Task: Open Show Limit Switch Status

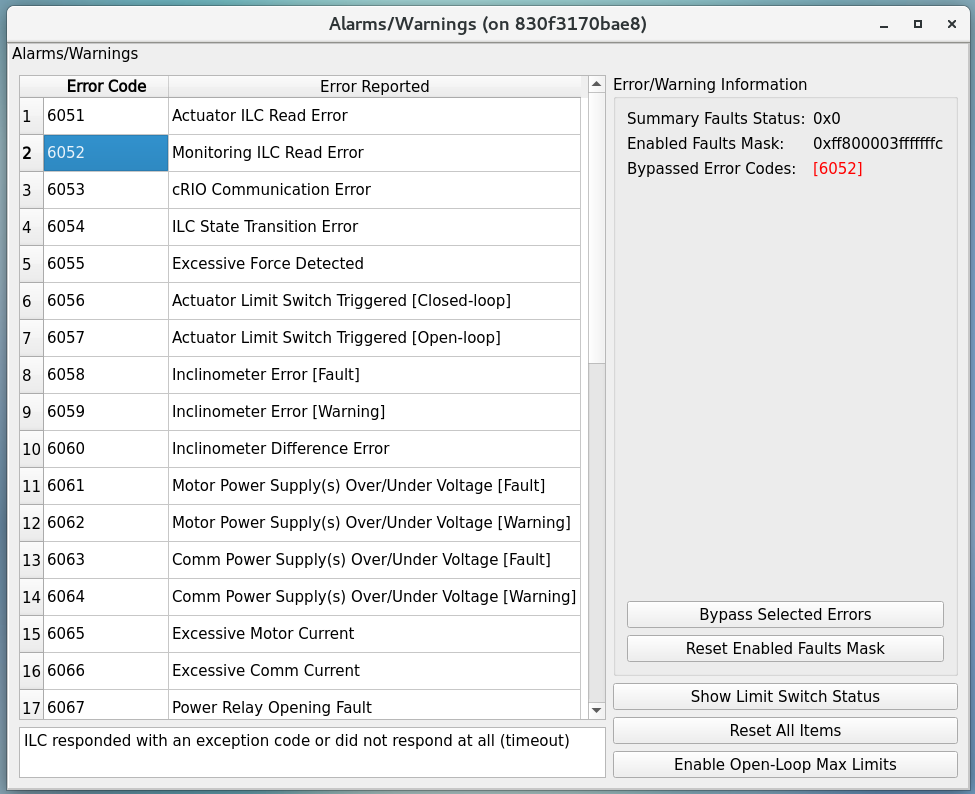Action: [785, 696]
